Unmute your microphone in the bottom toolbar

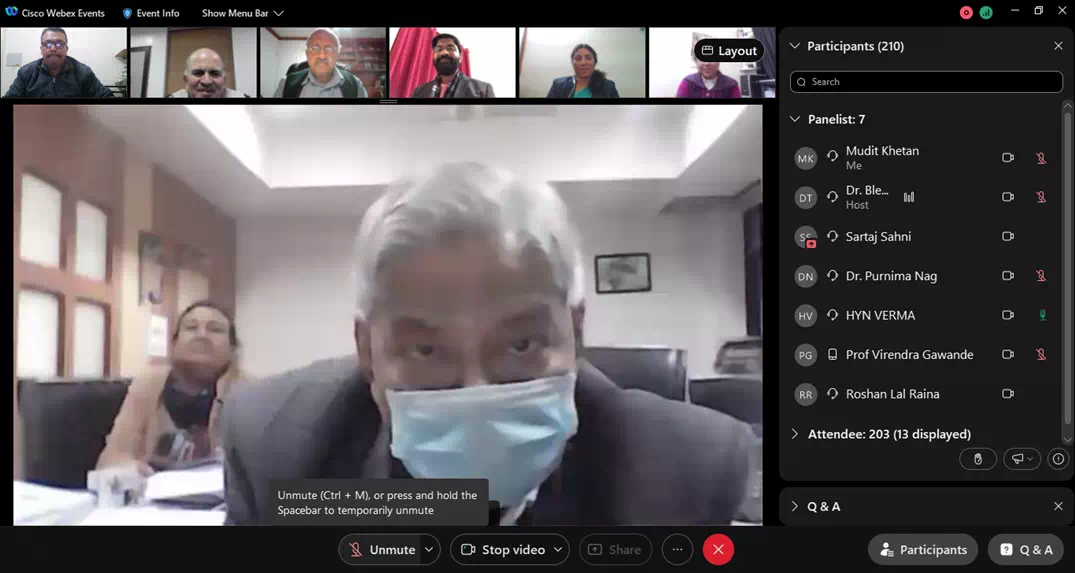[381, 550]
